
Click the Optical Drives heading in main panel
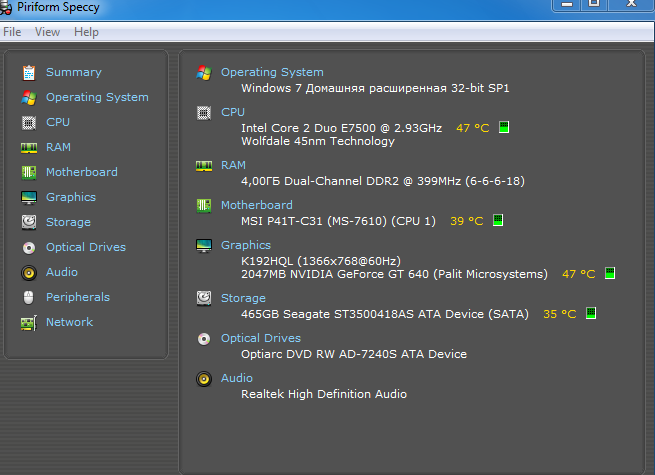click(261, 338)
